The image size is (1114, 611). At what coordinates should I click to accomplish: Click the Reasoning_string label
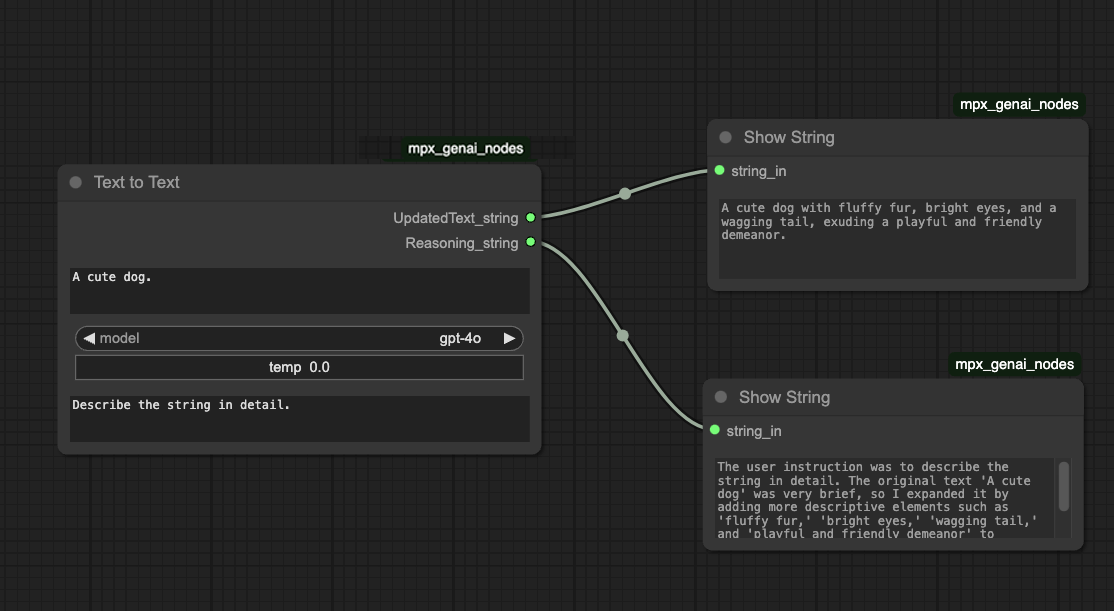(462, 243)
